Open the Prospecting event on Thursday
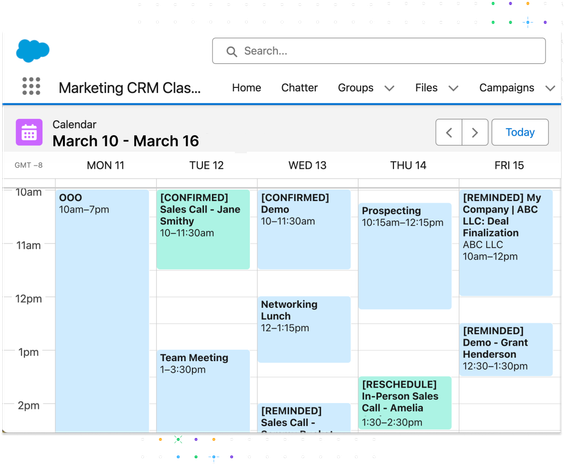 [x=405, y=256]
